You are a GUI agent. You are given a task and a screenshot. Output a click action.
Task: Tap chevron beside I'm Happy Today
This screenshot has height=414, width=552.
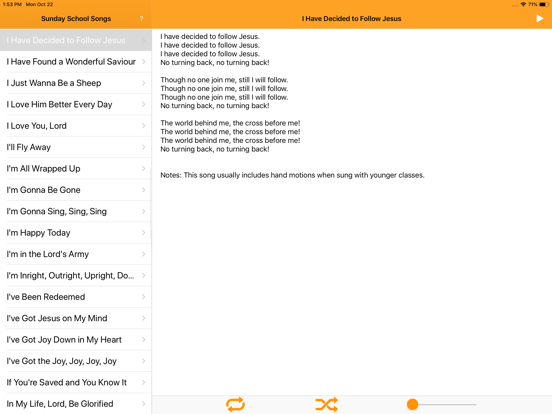pos(144,233)
